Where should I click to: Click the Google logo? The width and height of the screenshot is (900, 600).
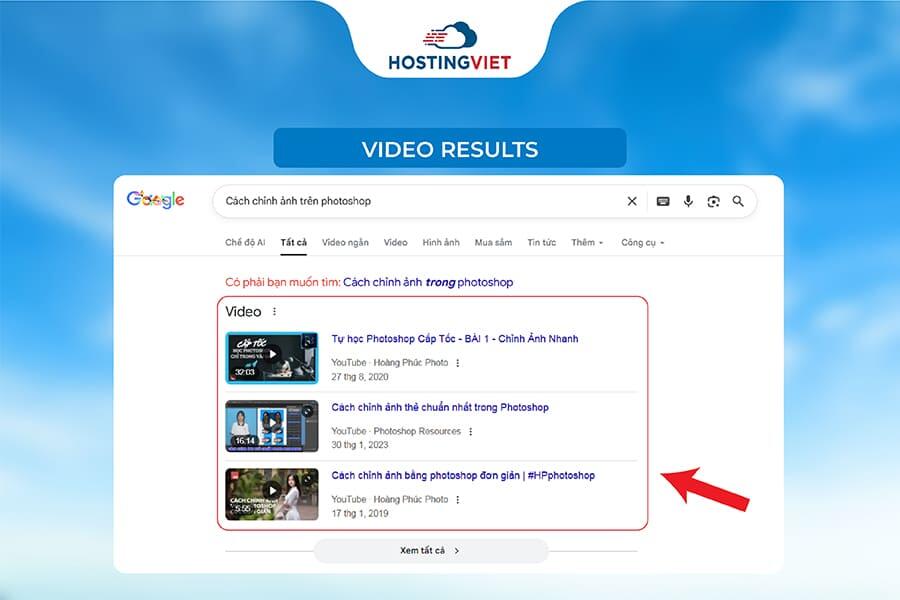click(x=155, y=200)
